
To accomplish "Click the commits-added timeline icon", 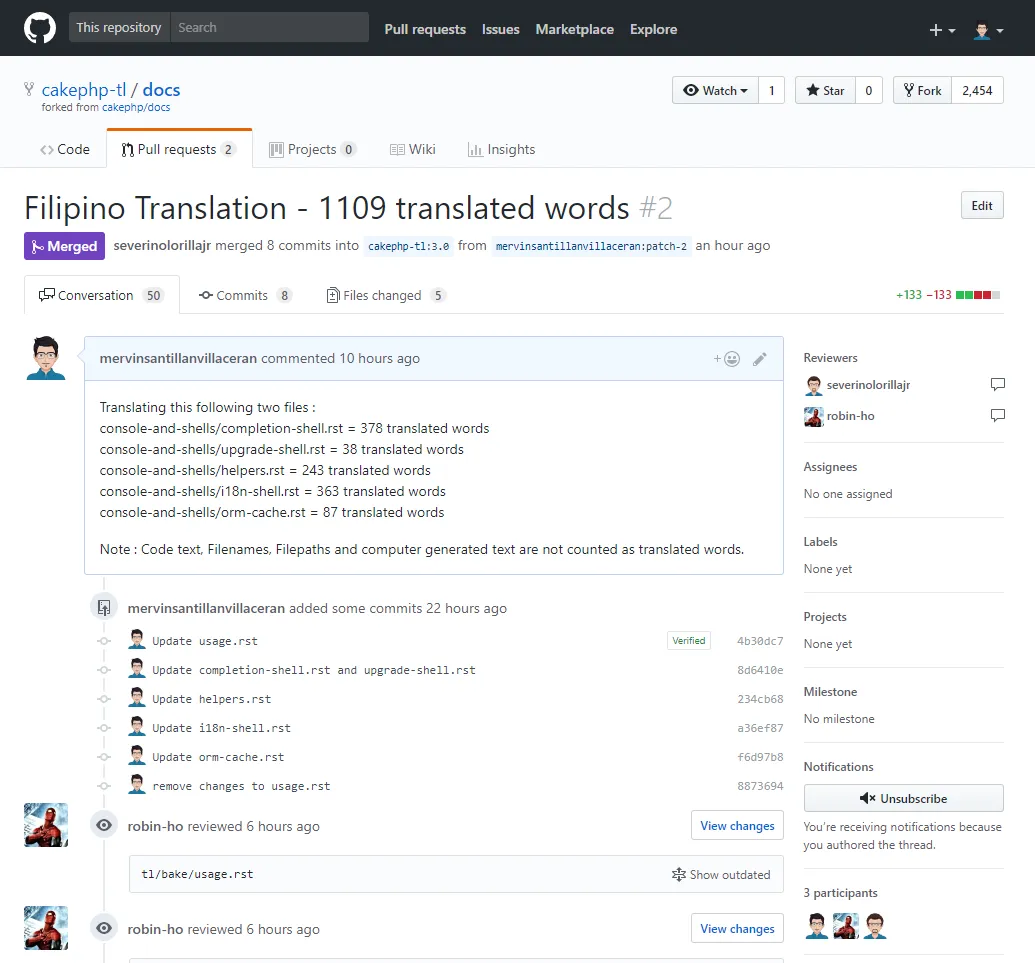I will pos(104,607).
